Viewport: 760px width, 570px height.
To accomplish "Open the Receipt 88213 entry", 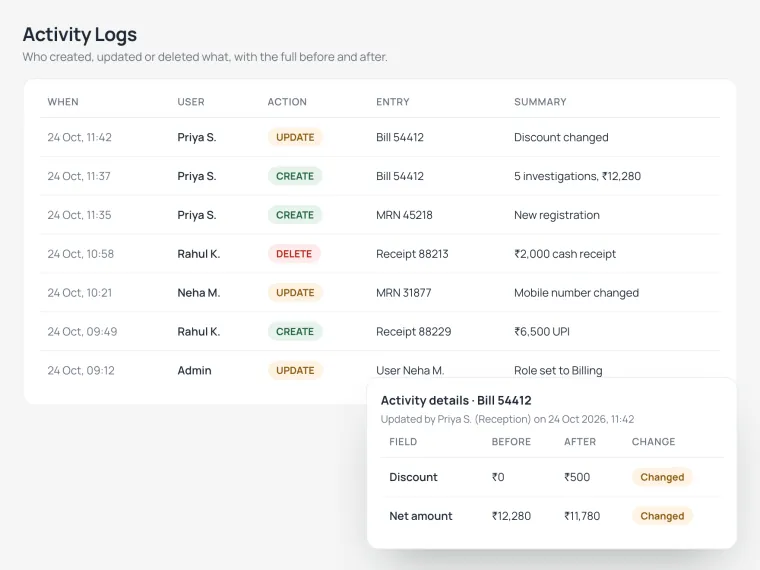I will [412, 253].
